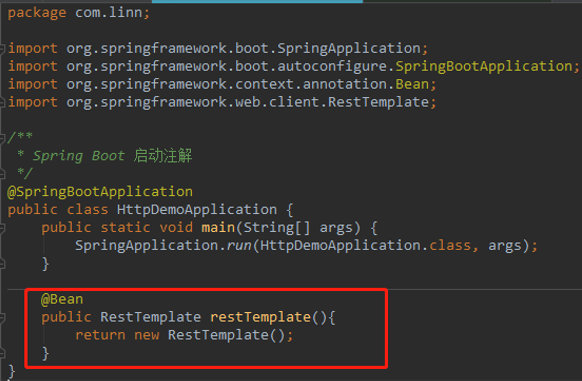Click the 'main' method name
The image size is (582, 381).
pos(218,228)
